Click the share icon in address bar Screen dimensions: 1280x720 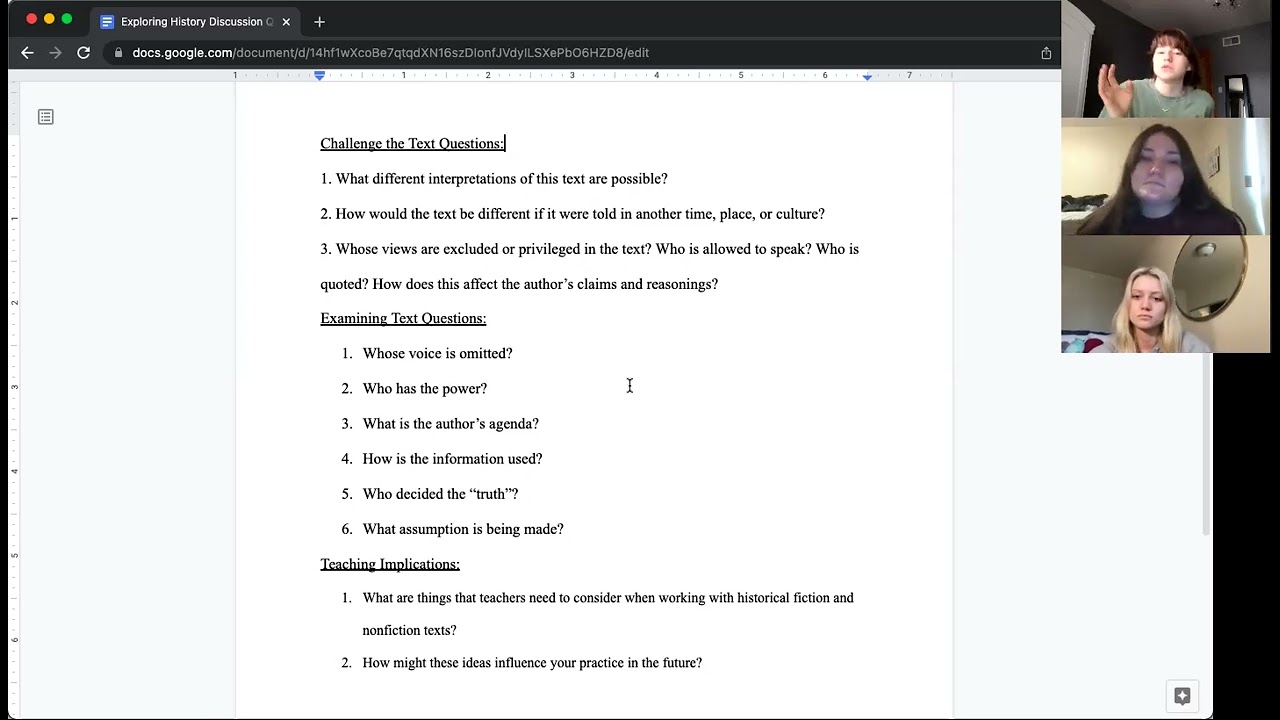point(1046,53)
